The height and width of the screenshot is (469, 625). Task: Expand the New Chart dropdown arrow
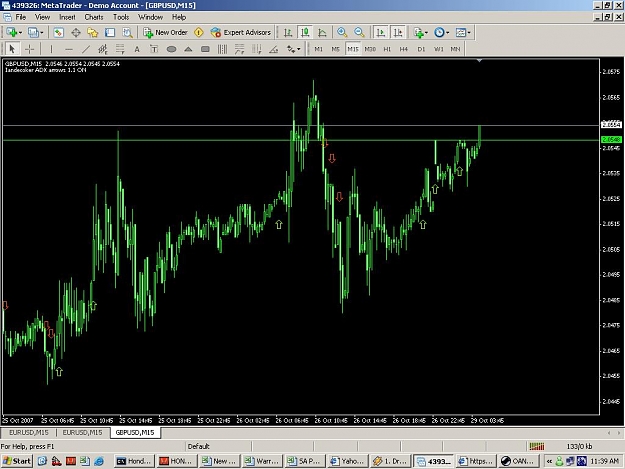click(20, 33)
